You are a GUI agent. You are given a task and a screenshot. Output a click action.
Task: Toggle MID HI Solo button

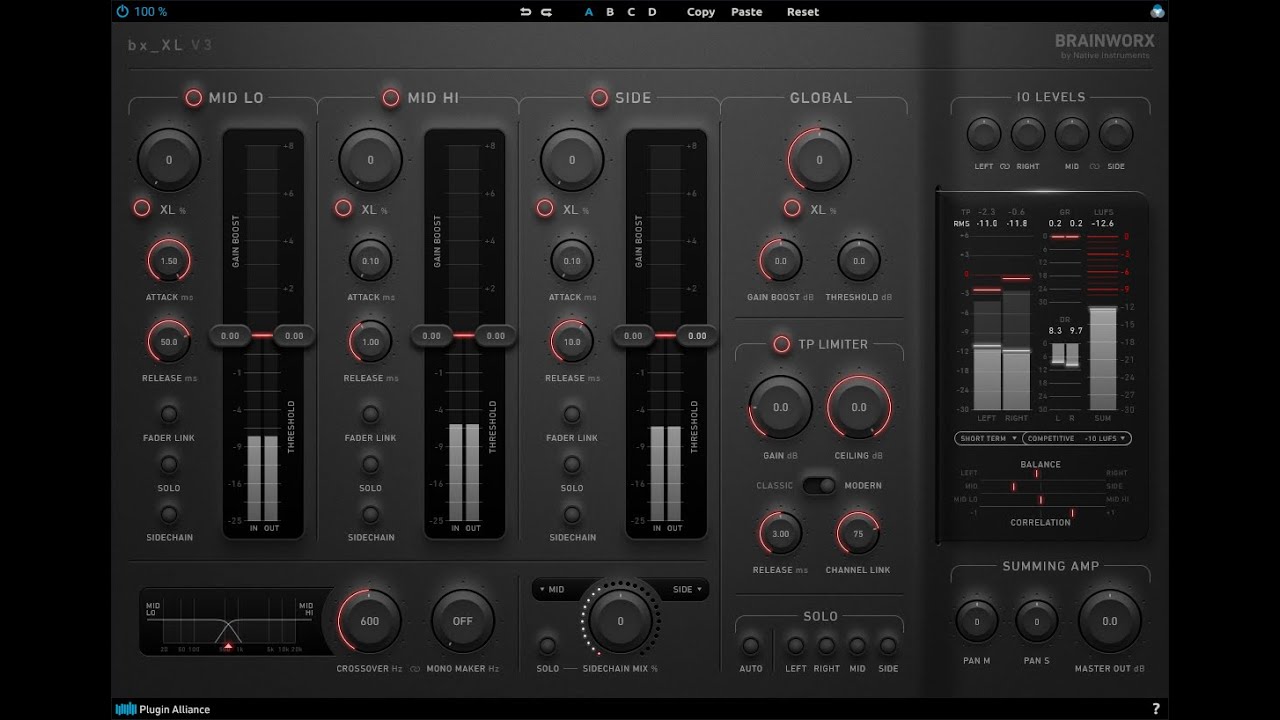(371, 464)
